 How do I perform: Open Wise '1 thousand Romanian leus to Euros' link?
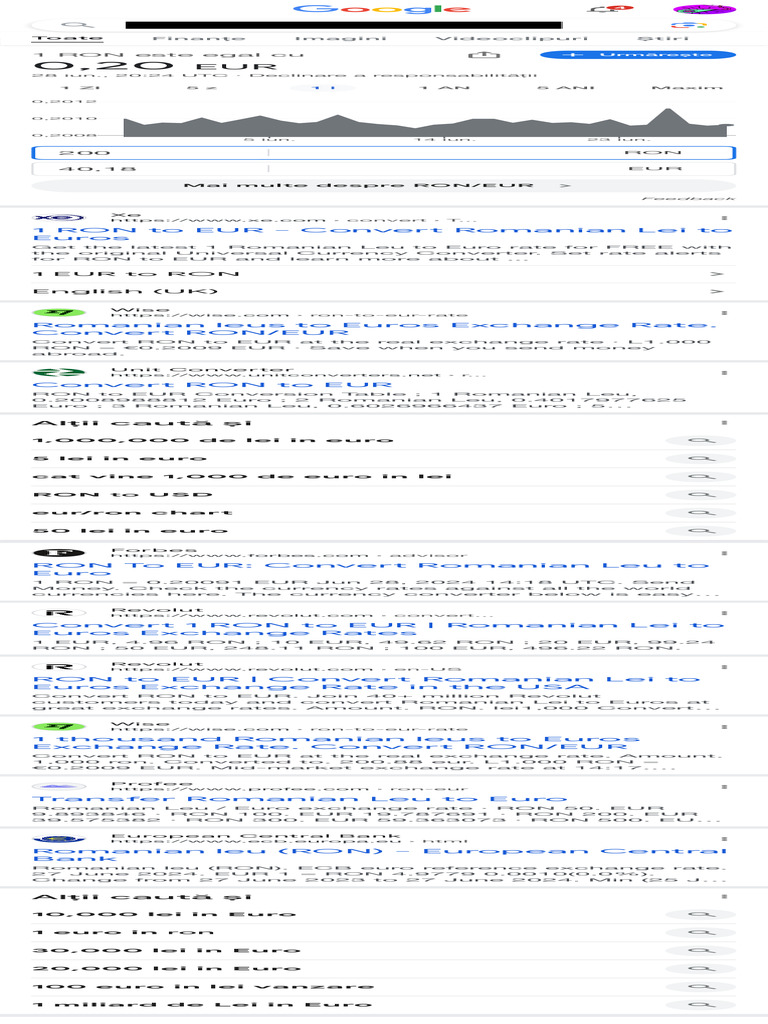coord(336,743)
